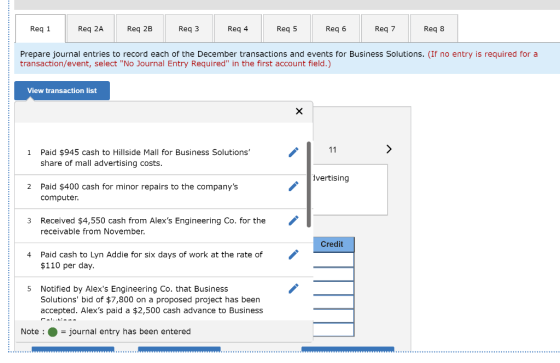Click the transaction list scrollbar
This screenshot has width=560, height=363.
pyautogui.click(x=309, y=184)
